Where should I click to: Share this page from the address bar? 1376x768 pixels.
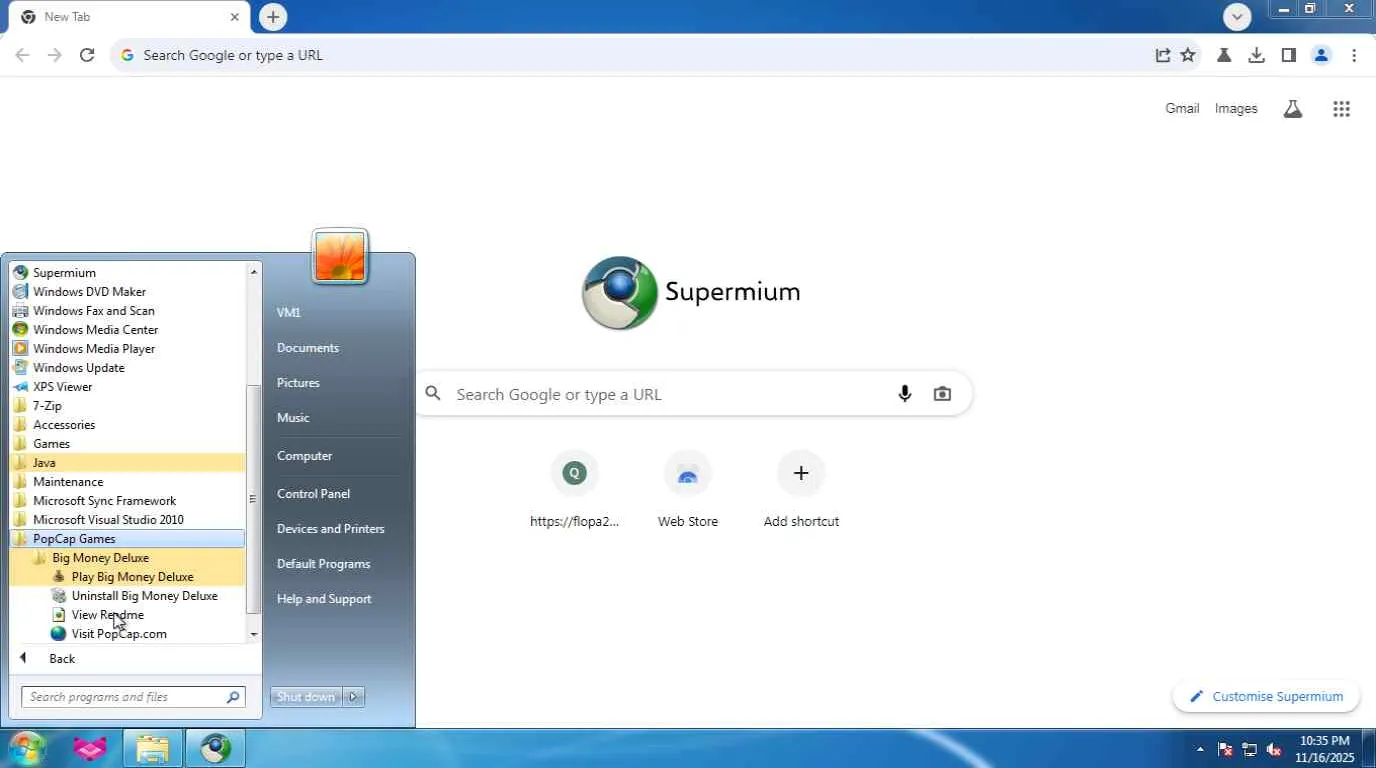[x=1162, y=55]
